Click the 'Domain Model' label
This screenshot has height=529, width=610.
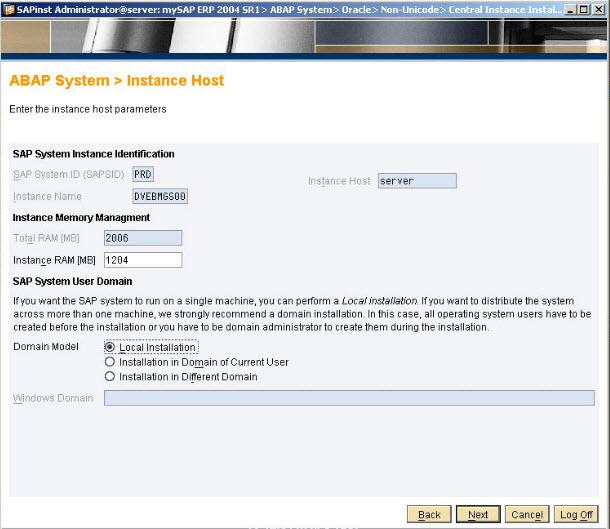(x=46, y=347)
